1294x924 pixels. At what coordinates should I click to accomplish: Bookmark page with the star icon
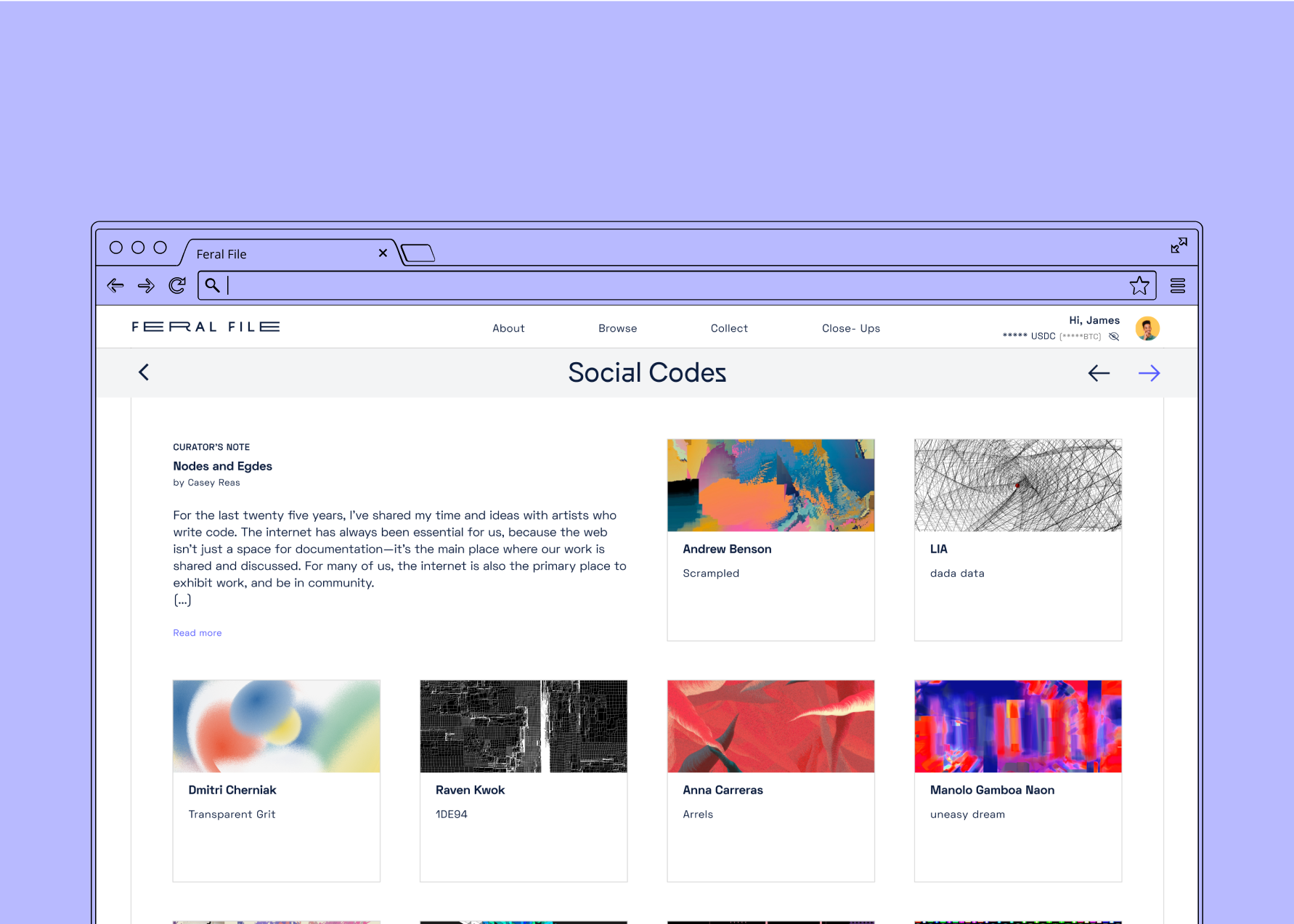click(1139, 286)
